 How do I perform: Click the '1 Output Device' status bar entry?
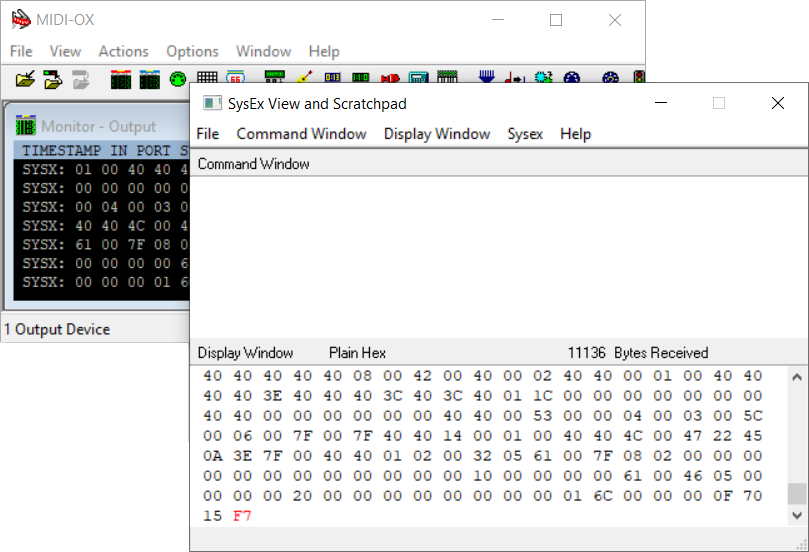coord(57,329)
